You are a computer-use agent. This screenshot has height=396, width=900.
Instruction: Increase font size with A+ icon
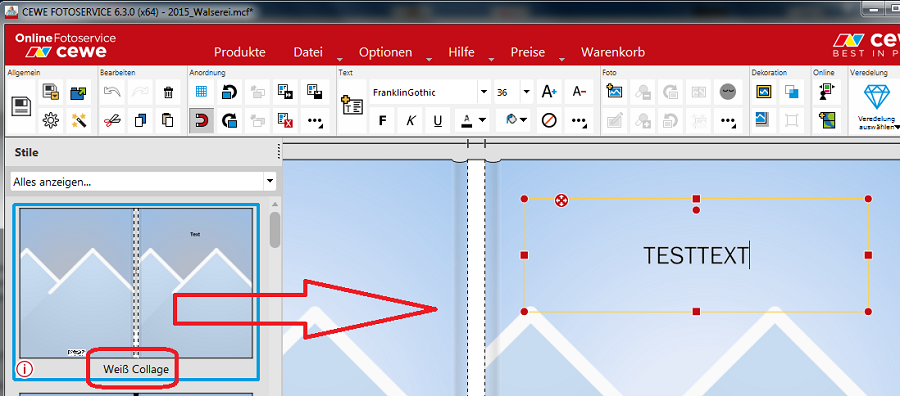pos(549,92)
